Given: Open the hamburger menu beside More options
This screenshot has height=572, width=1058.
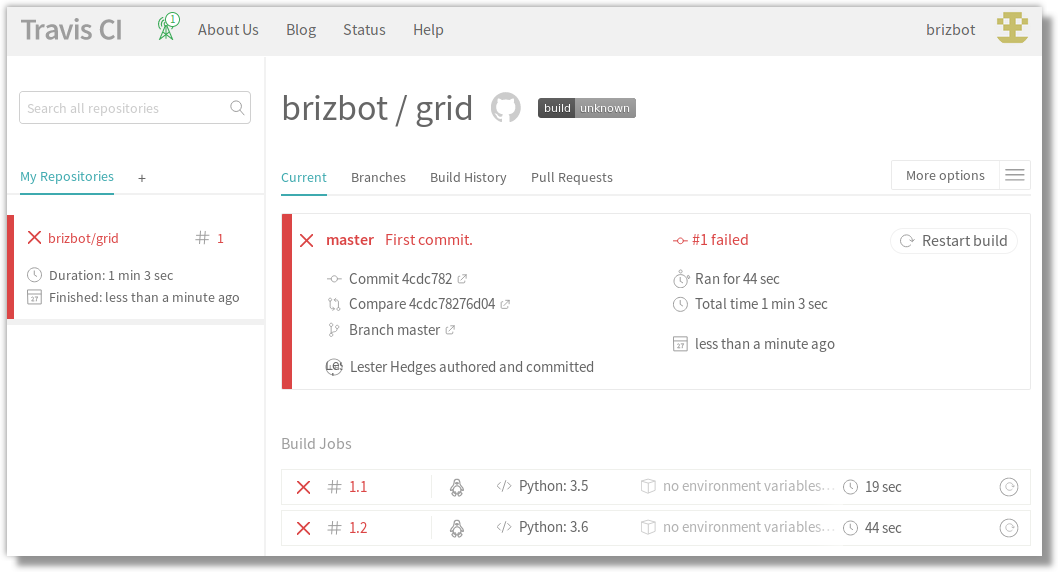Looking at the screenshot, I should (1014, 175).
